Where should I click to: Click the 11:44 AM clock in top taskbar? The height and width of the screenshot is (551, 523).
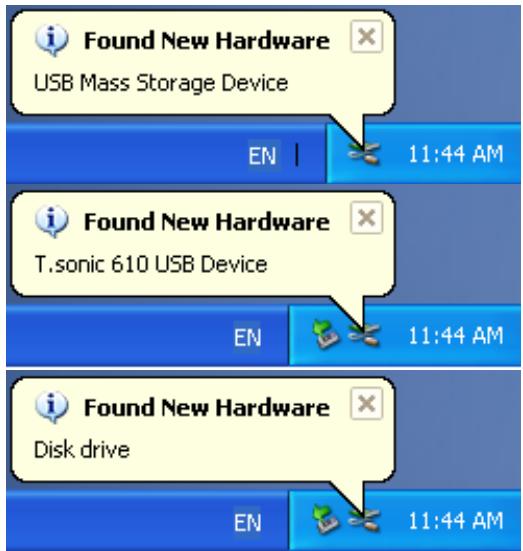click(456, 154)
